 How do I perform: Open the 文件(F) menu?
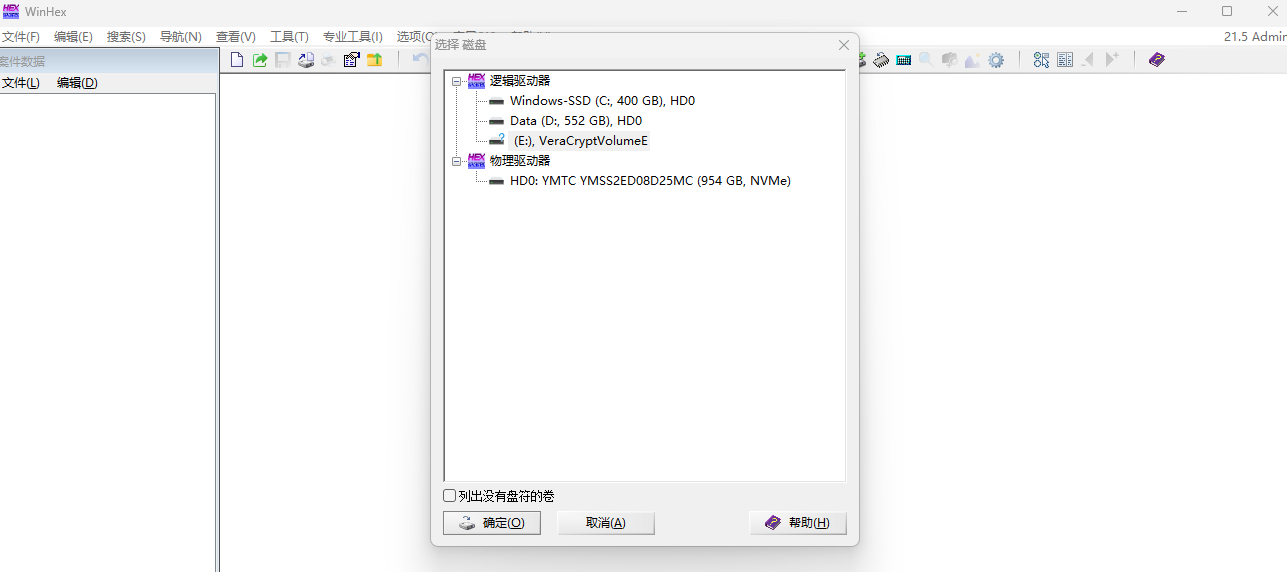coord(20,36)
